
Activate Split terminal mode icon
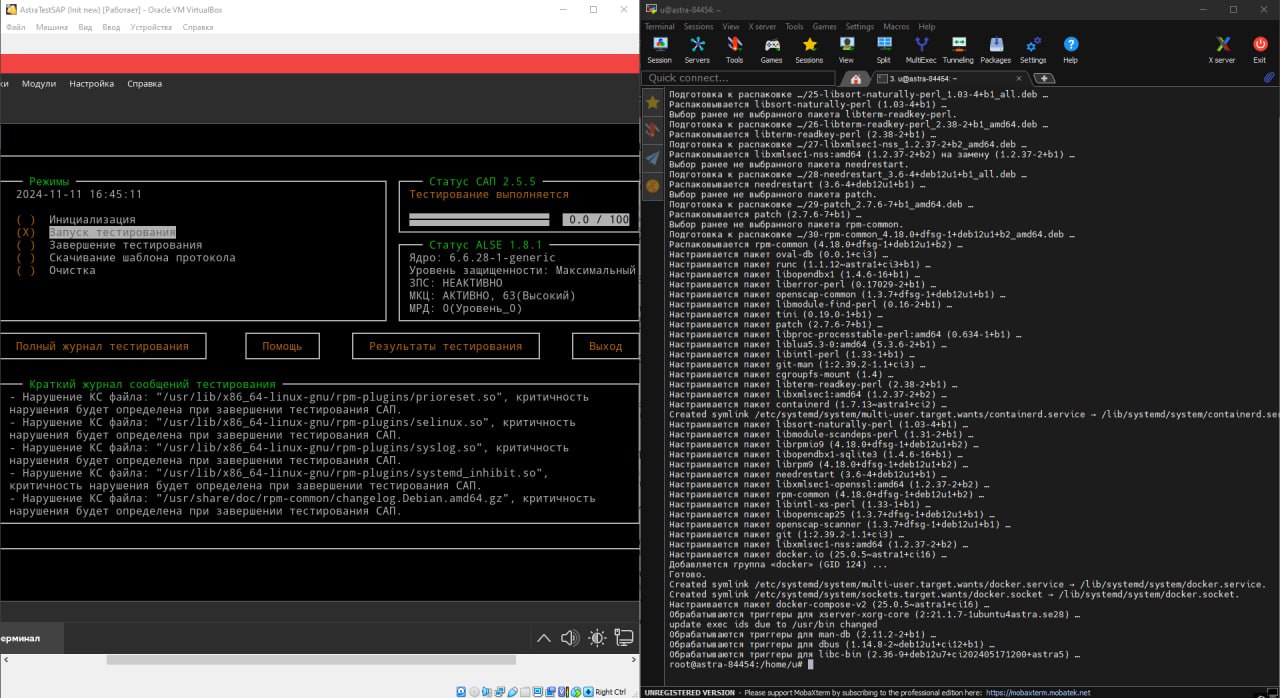click(x=883, y=50)
